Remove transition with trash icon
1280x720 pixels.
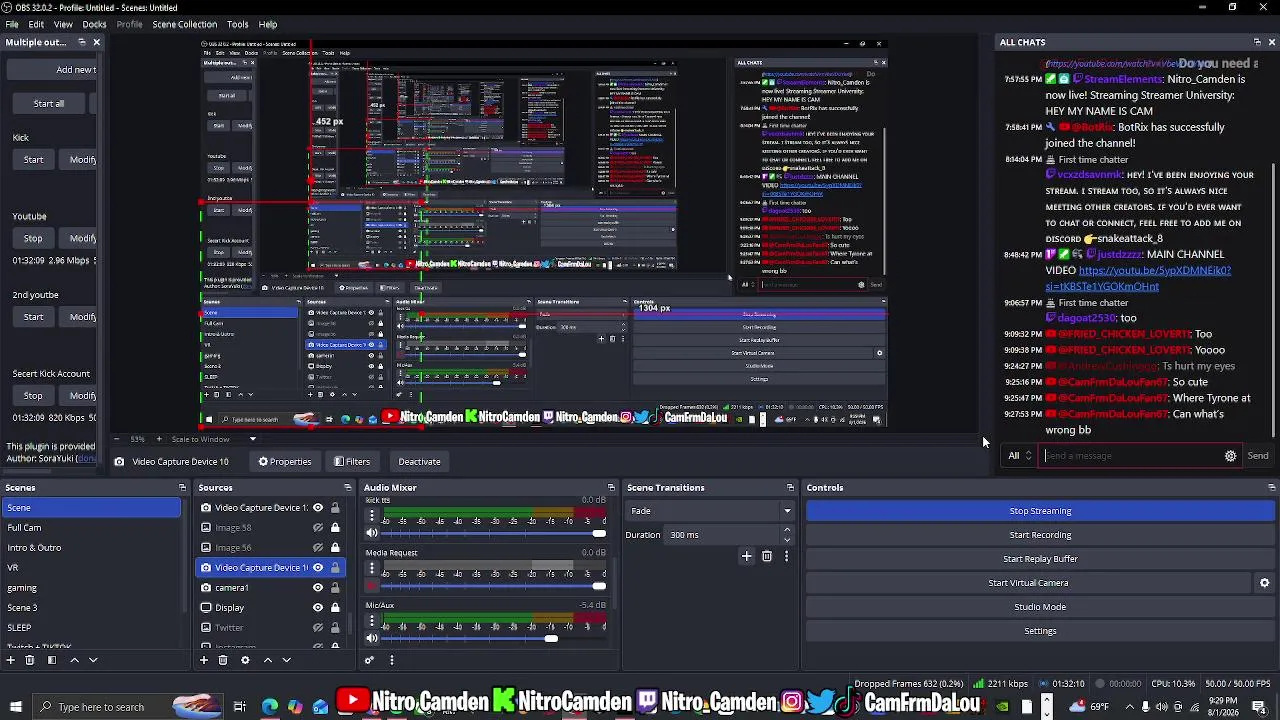pyautogui.click(x=767, y=556)
